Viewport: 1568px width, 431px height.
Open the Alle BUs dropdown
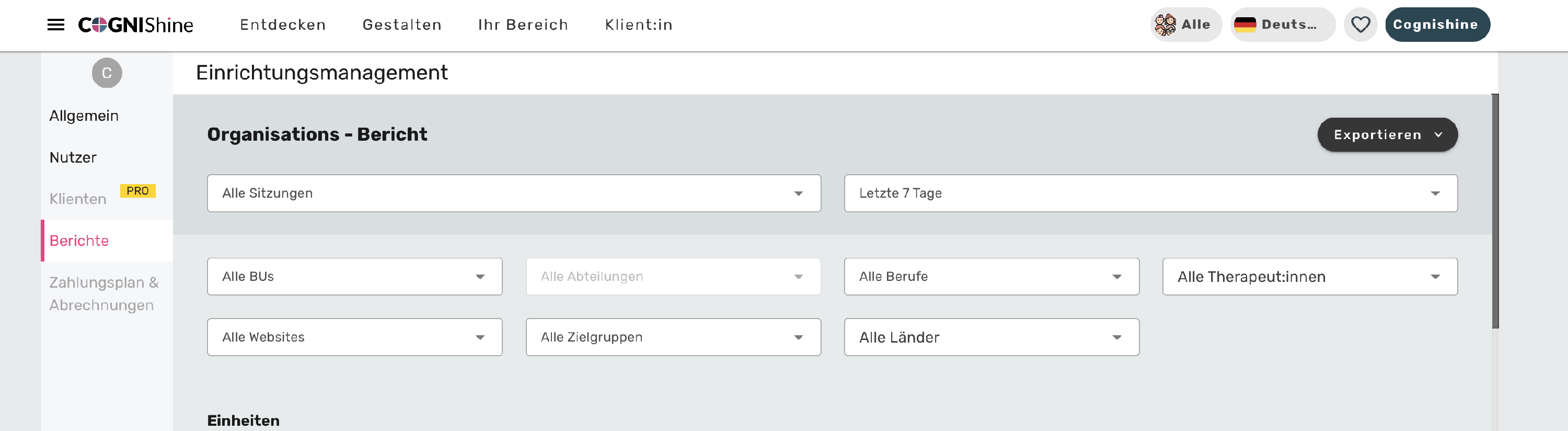[354, 277]
